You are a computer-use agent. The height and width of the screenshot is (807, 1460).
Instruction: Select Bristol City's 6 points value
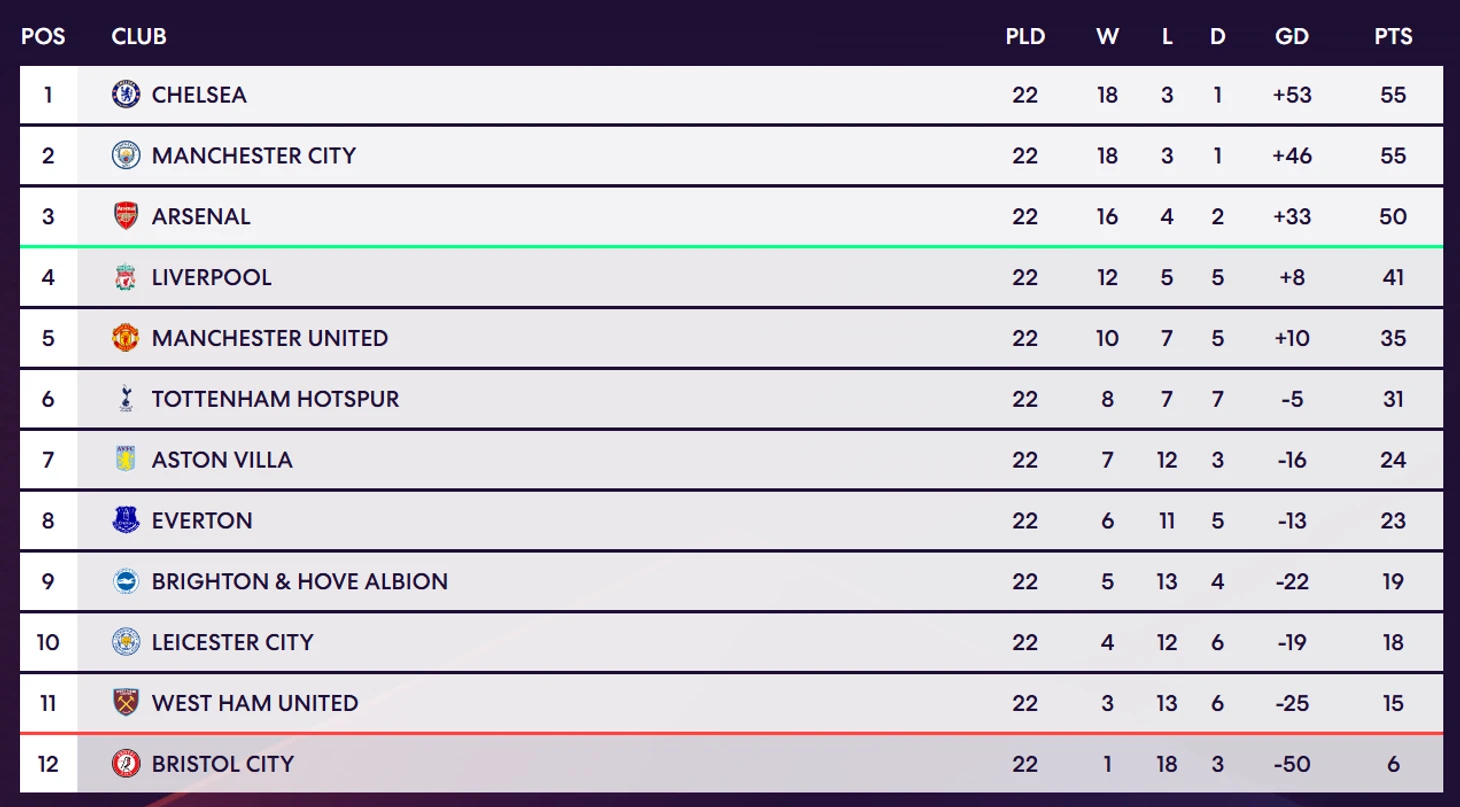(1393, 764)
